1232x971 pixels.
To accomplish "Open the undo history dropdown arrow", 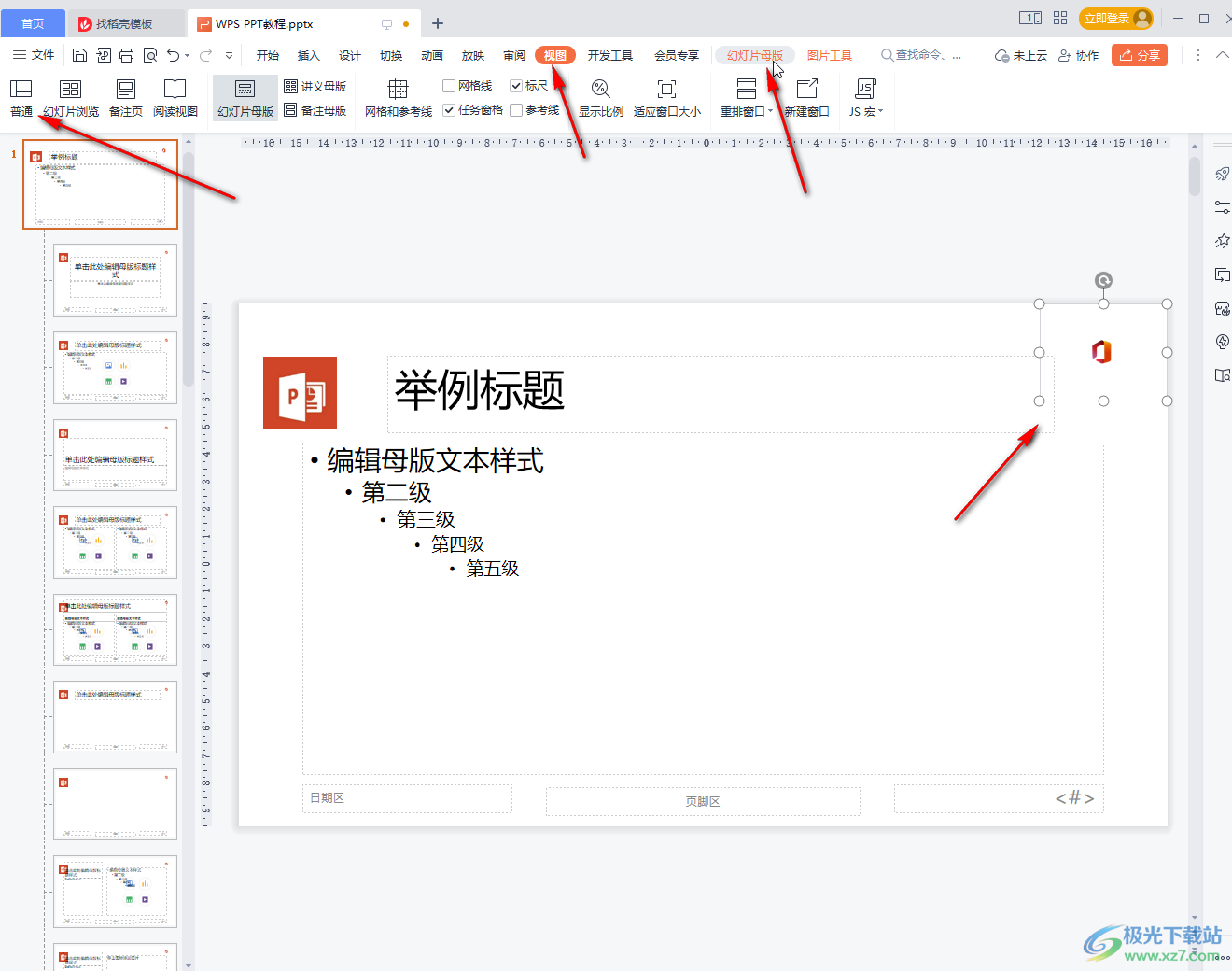I will (188, 56).
